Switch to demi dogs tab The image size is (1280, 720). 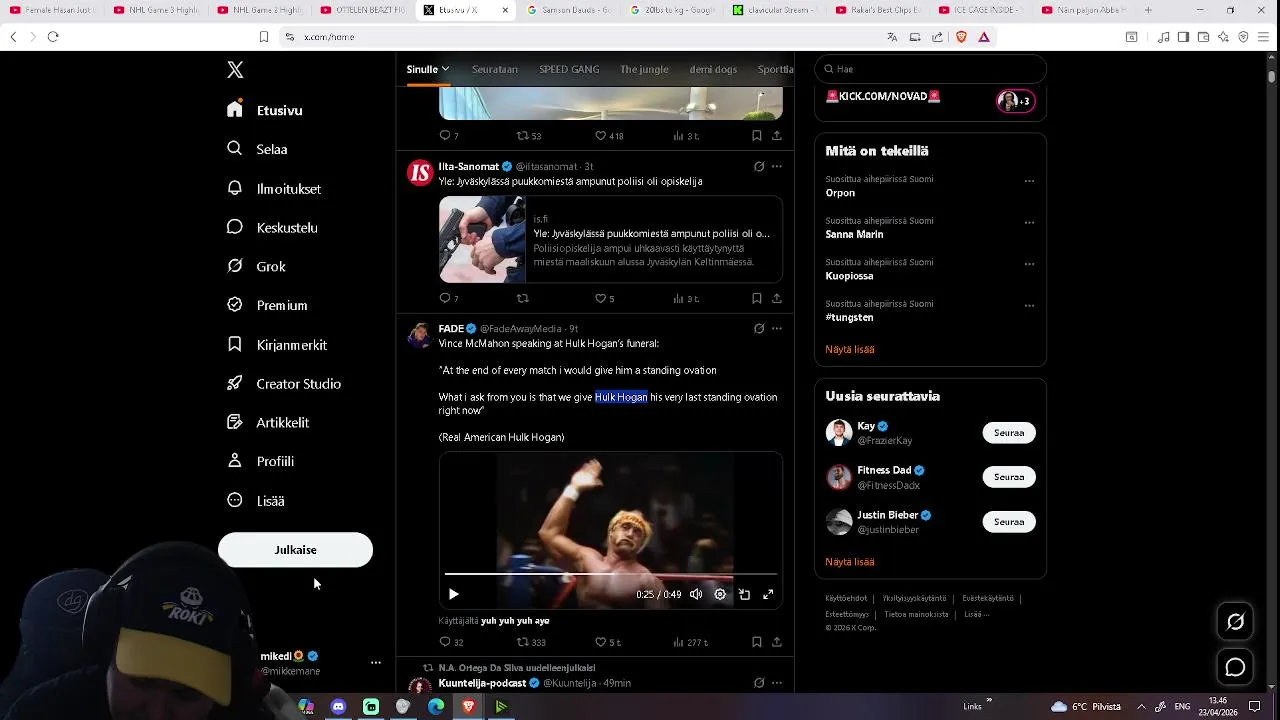click(713, 69)
